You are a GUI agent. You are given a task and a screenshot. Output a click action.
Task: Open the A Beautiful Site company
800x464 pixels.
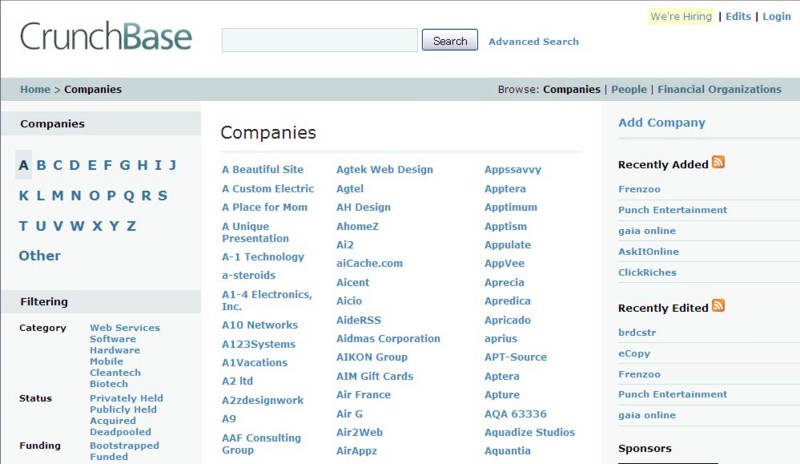click(263, 169)
